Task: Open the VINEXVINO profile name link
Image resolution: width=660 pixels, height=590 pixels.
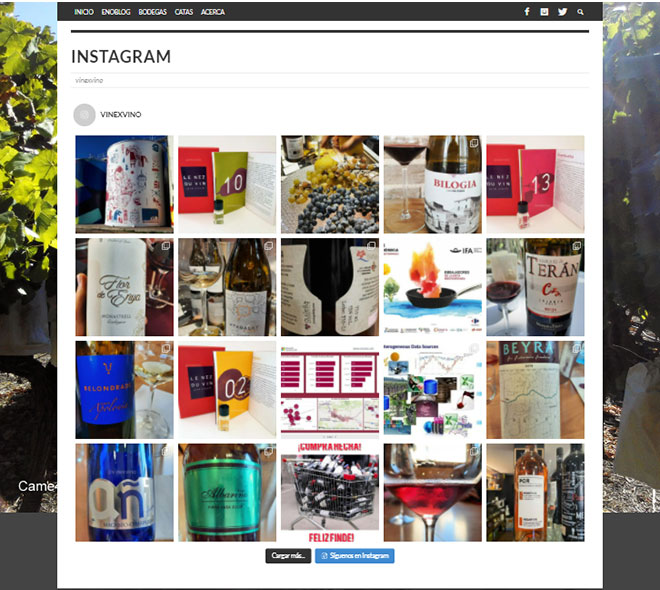Action: click(x=121, y=115)
